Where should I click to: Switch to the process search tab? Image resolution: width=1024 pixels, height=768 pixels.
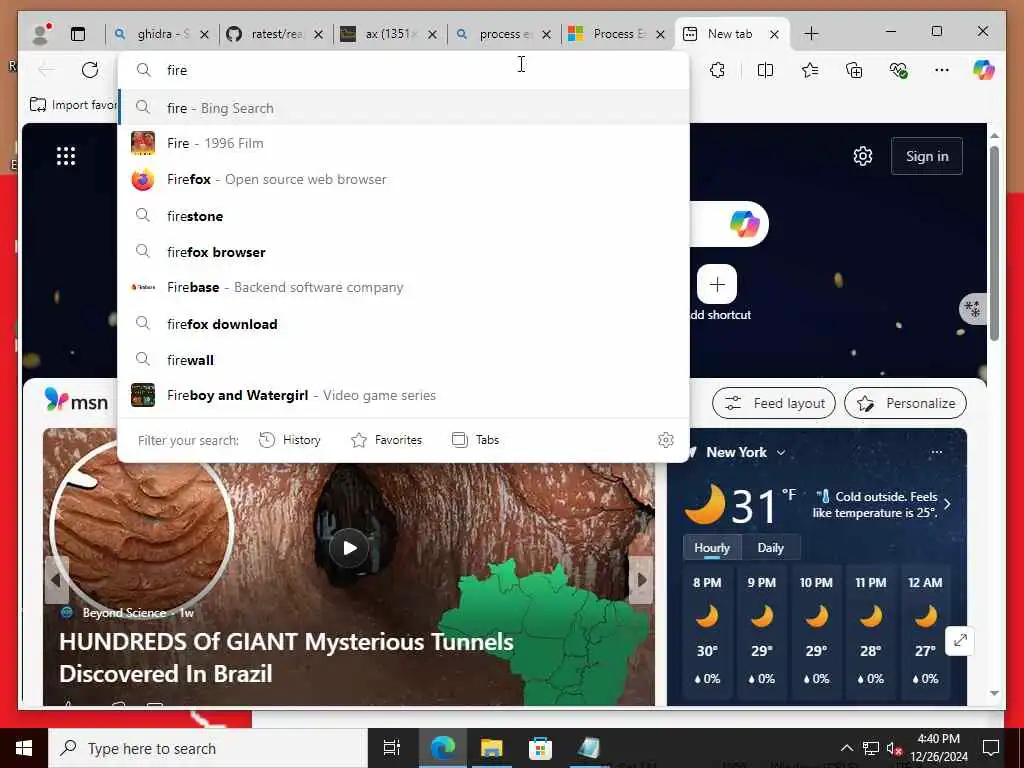click(x=503, y=34)
